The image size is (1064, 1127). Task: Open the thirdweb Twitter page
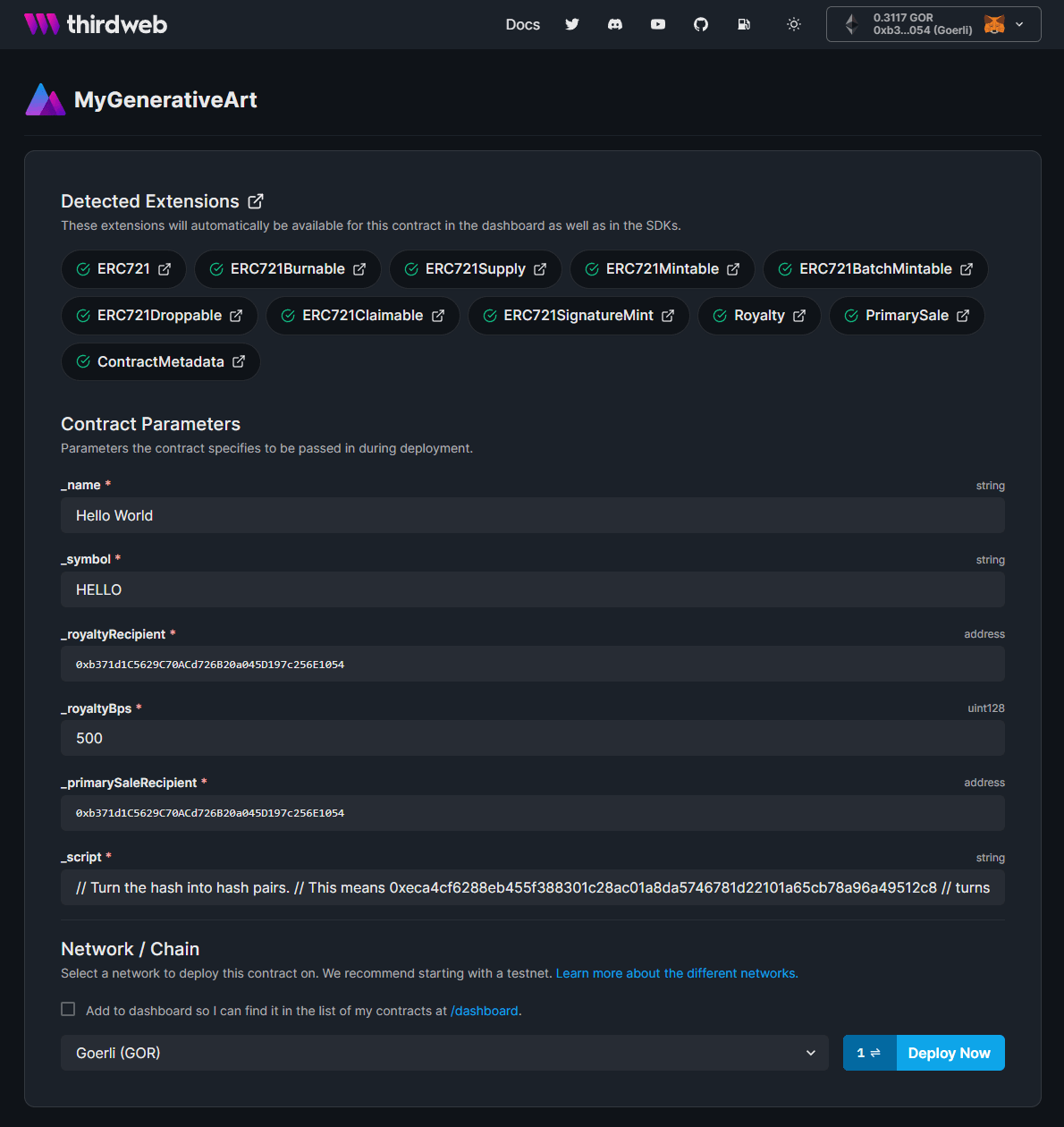[x=572, y=24]
